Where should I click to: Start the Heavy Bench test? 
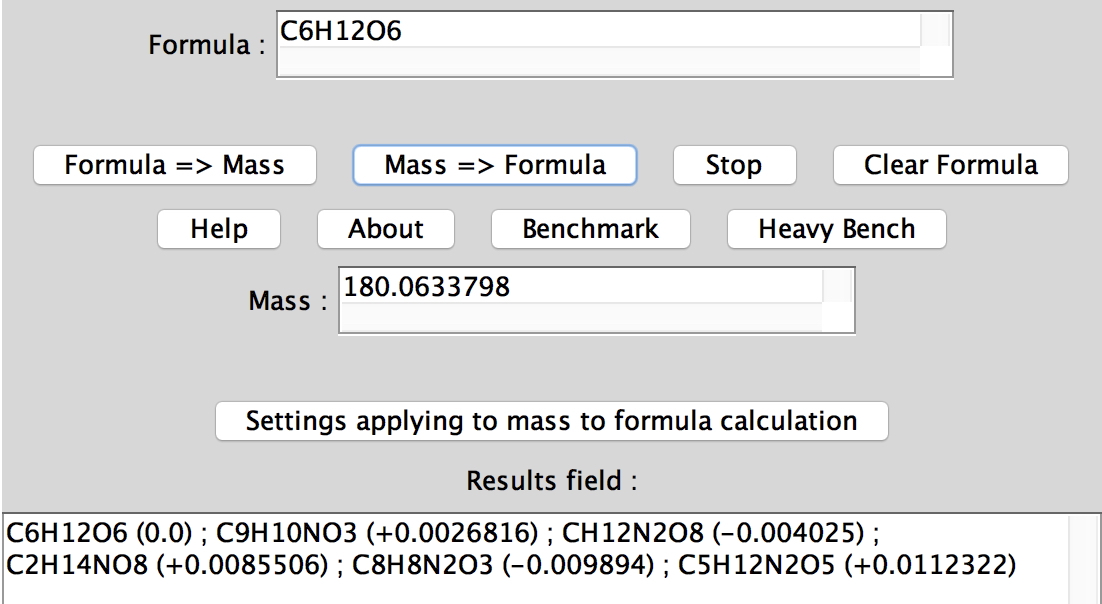pyautogui.click(x=836, y=229)
